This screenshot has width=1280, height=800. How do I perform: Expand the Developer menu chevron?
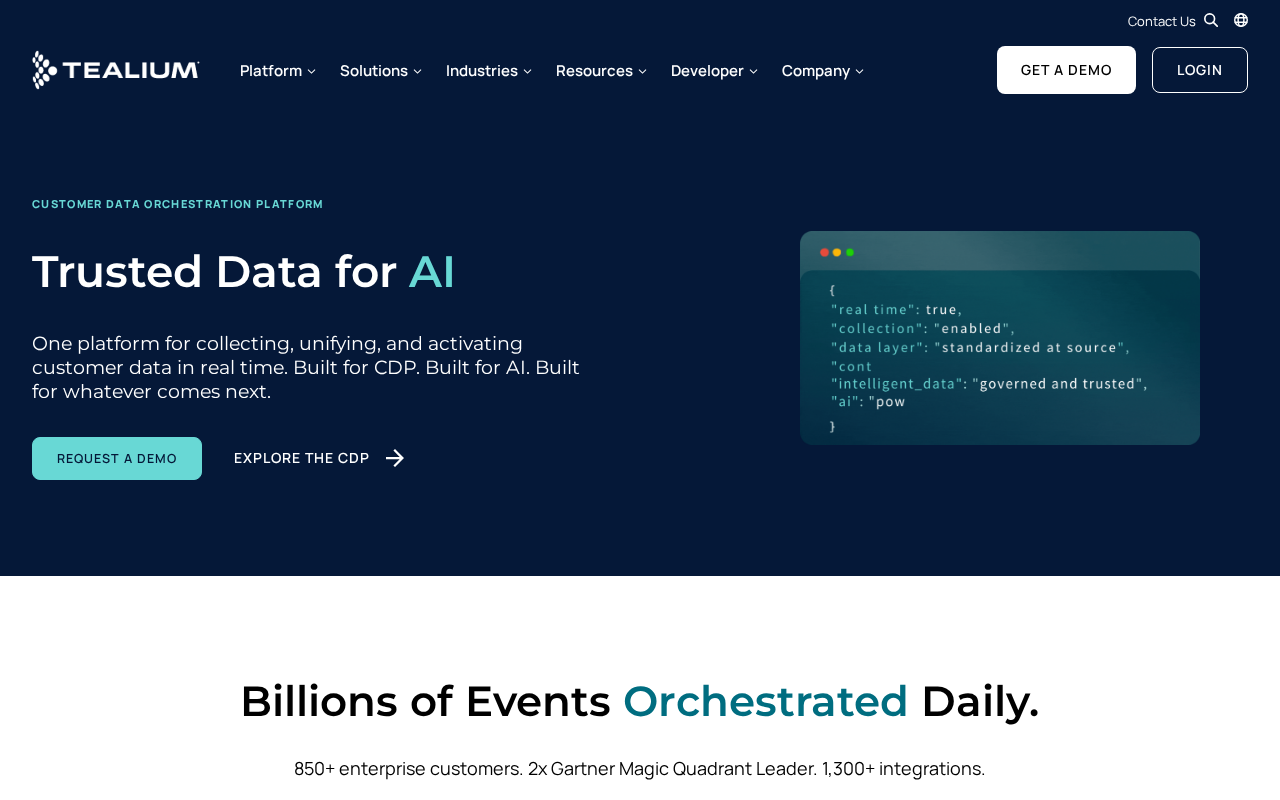point(753,71)
